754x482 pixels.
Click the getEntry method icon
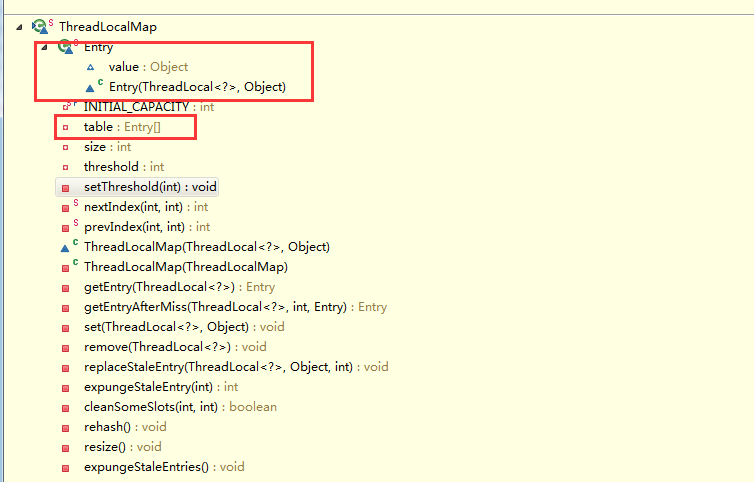[x=65, y=288]
